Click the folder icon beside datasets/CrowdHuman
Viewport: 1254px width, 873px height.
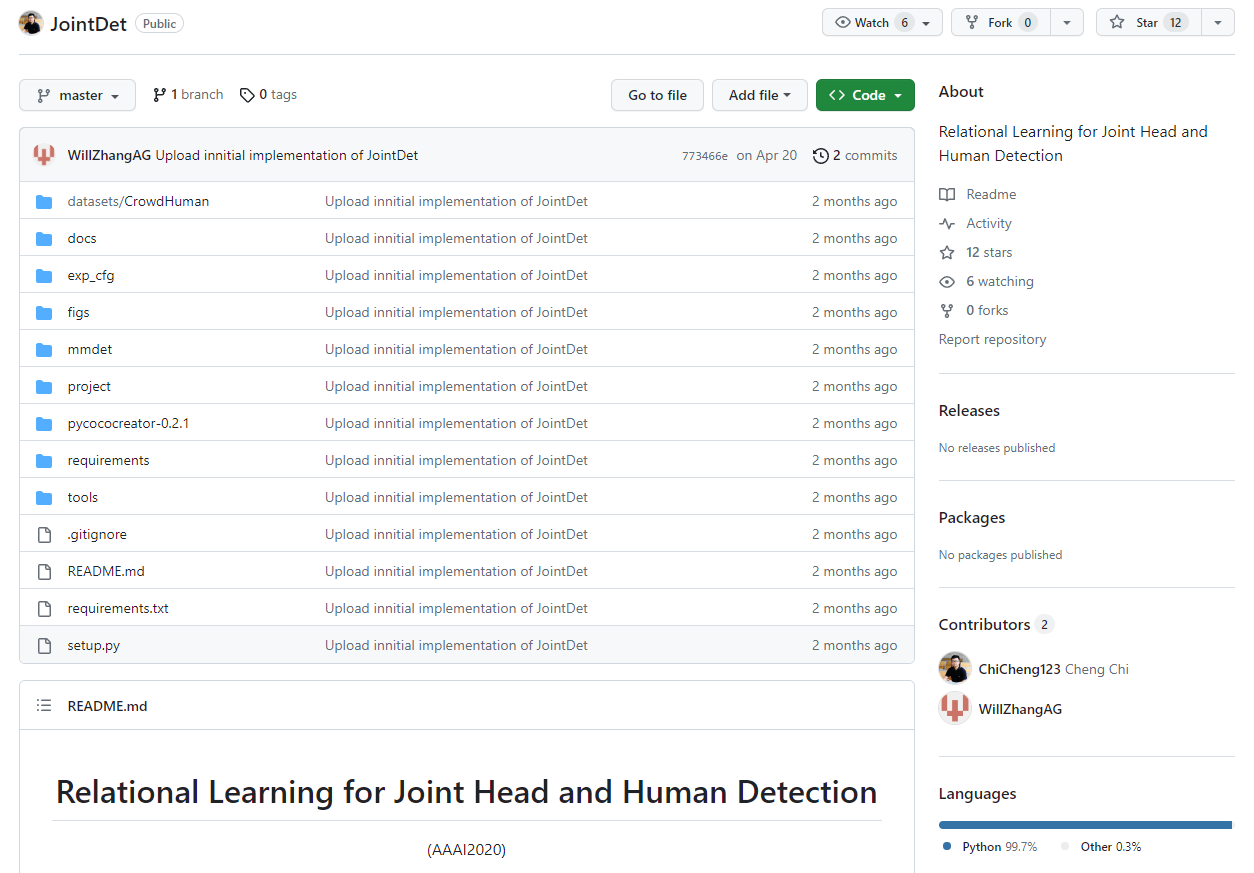44,201
